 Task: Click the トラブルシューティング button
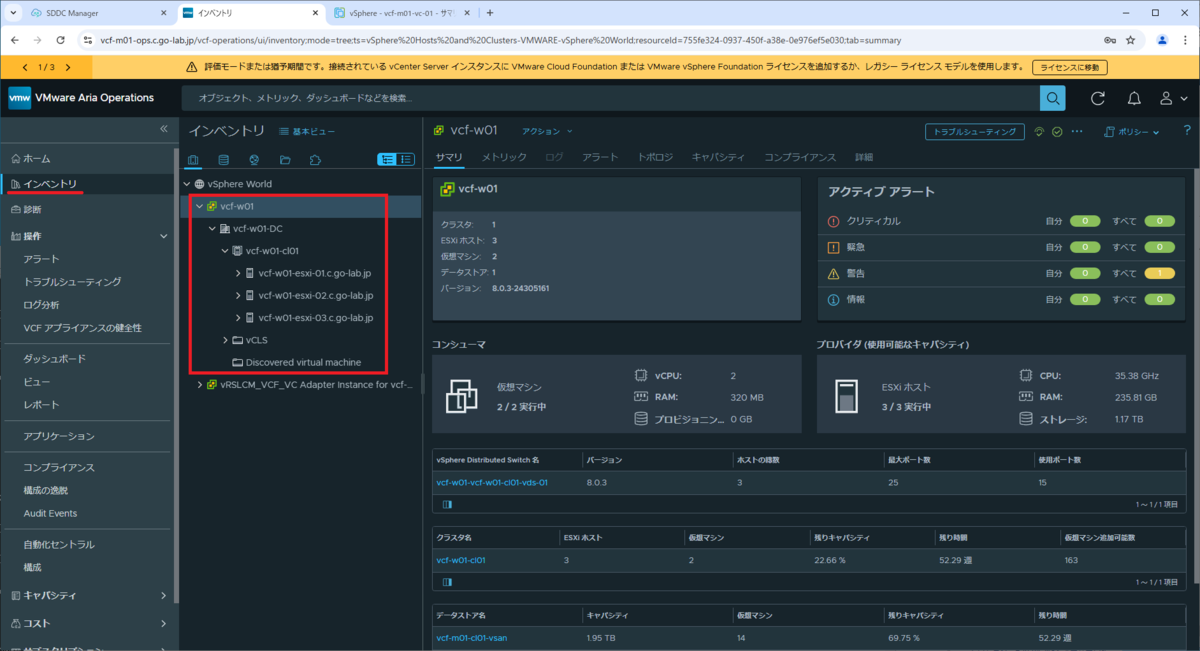point(975,131)
